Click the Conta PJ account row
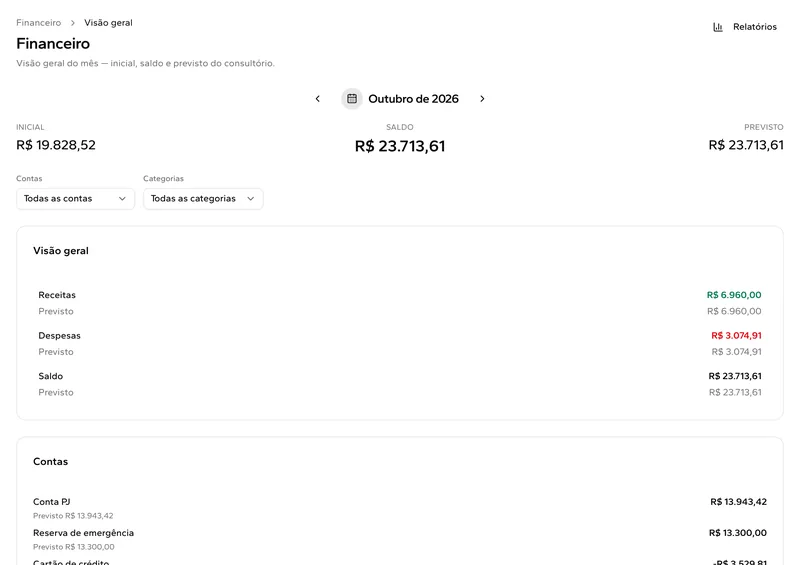 [400, 508]
